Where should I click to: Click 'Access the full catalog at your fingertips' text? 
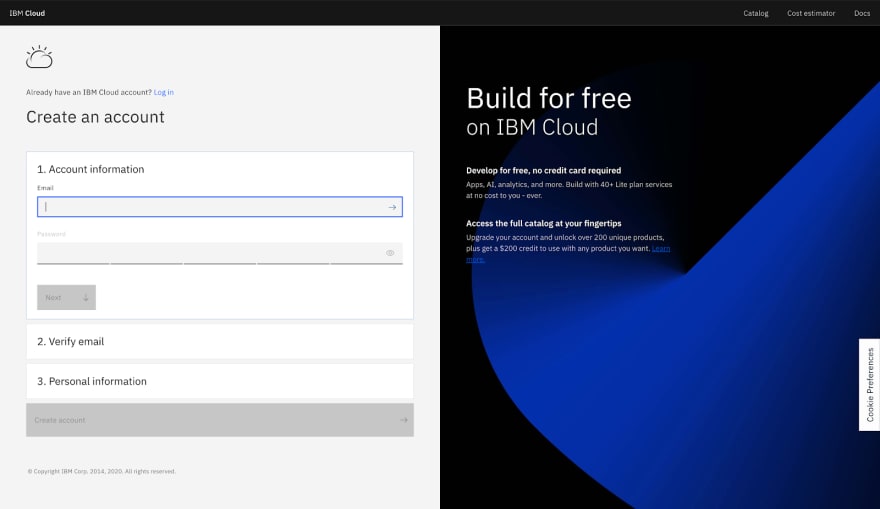pyautogui.click(x=543, y=223)
